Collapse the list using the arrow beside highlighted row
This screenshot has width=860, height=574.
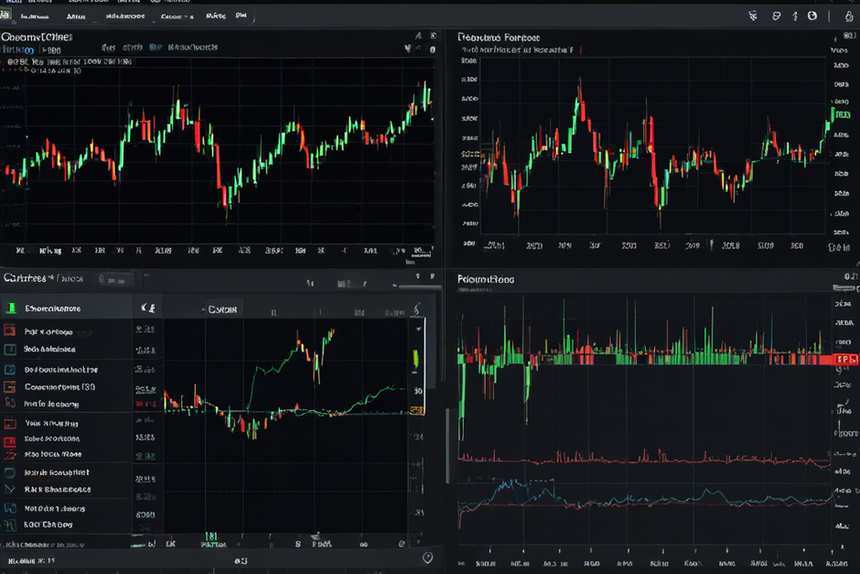tap(148, 308)
